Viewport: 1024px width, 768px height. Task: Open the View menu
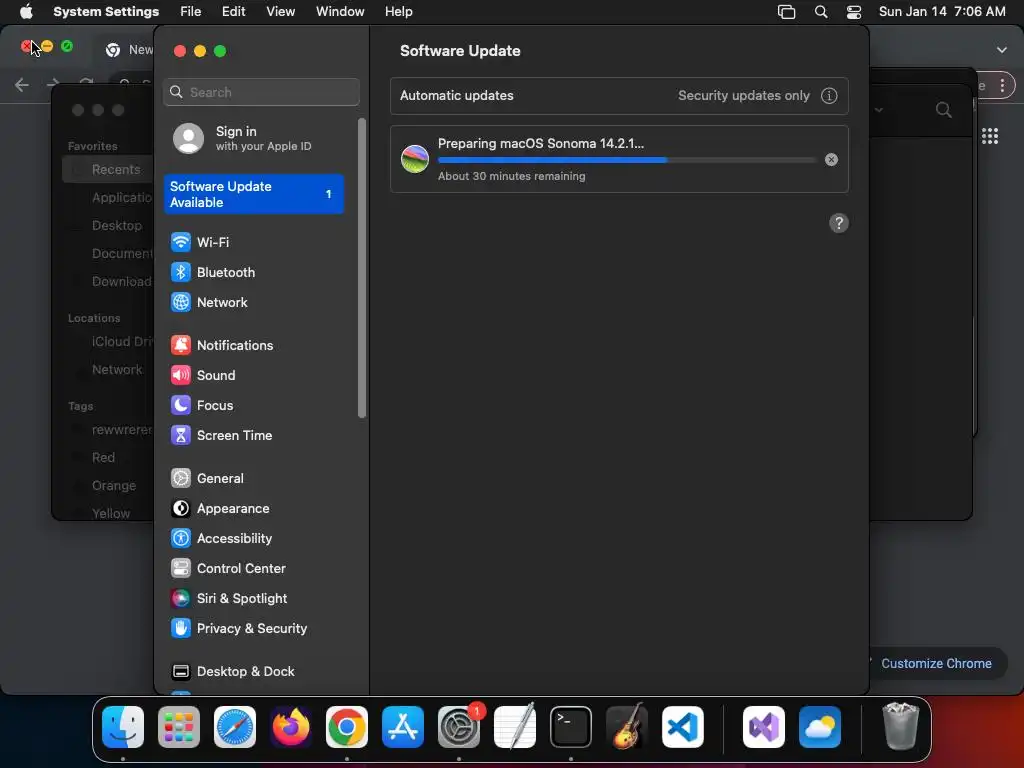click(281, 12)
